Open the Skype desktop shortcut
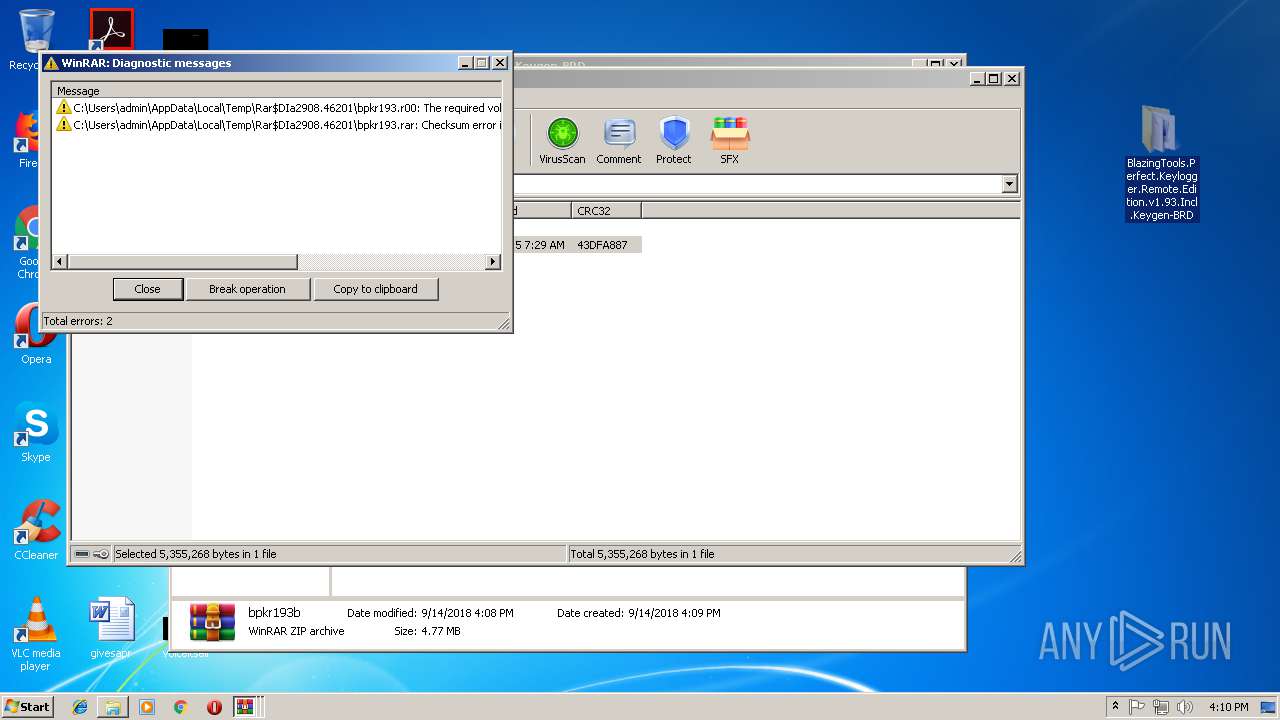The image size is (1280, 720). 36,432
